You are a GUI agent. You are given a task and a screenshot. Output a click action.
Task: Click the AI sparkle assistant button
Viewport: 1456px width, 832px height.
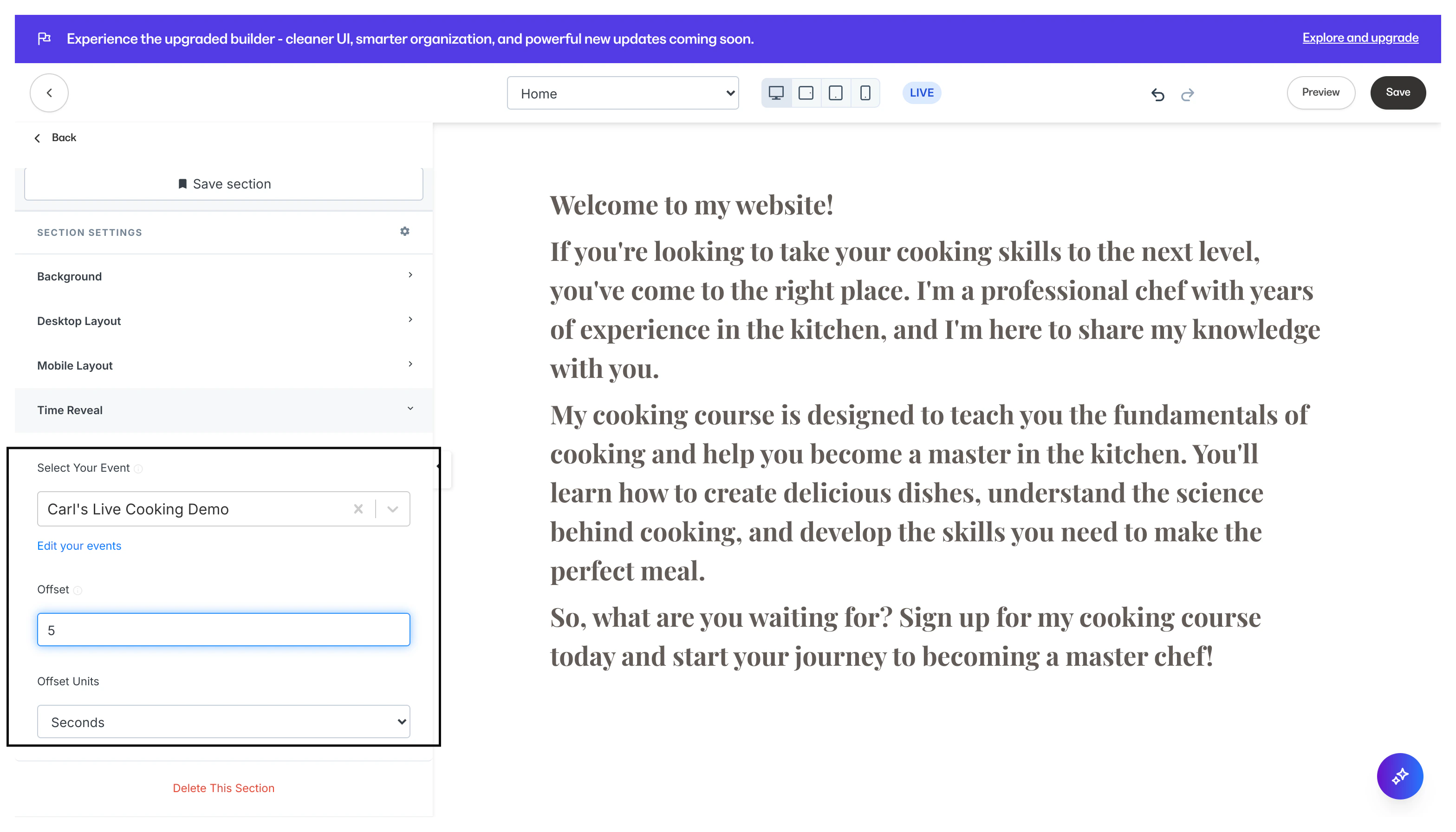(x=1399, y=776)
